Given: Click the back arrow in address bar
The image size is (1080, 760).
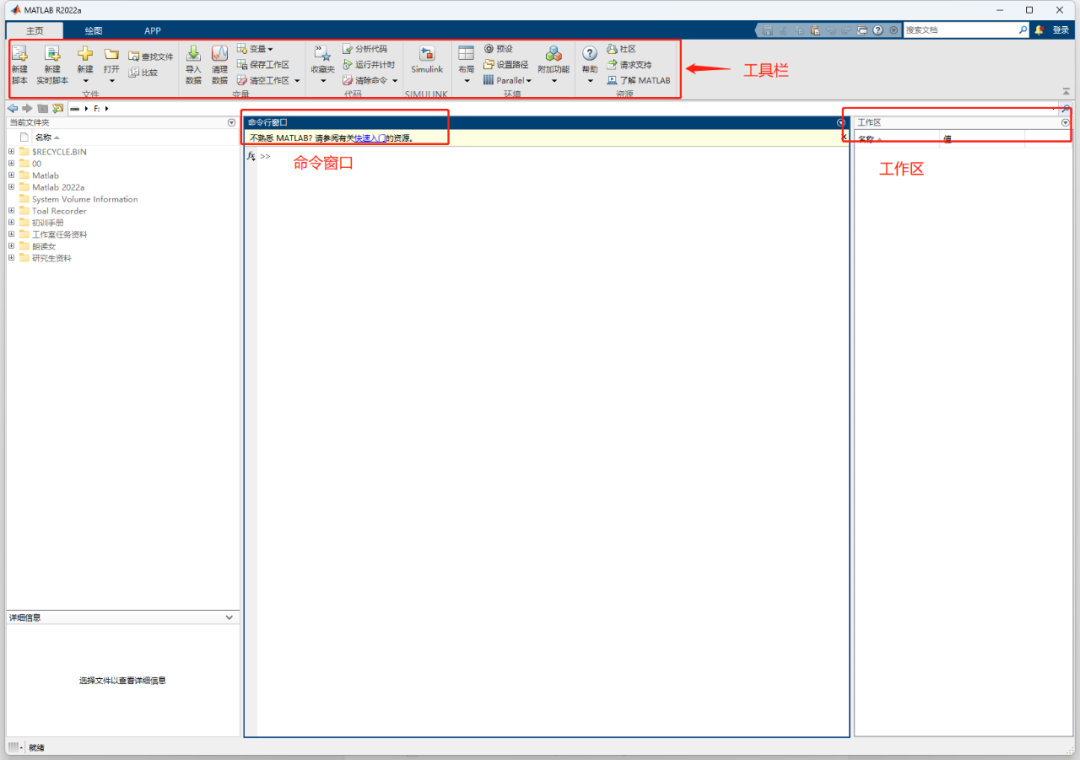Looking at the screenshot, I should [12, 108].
